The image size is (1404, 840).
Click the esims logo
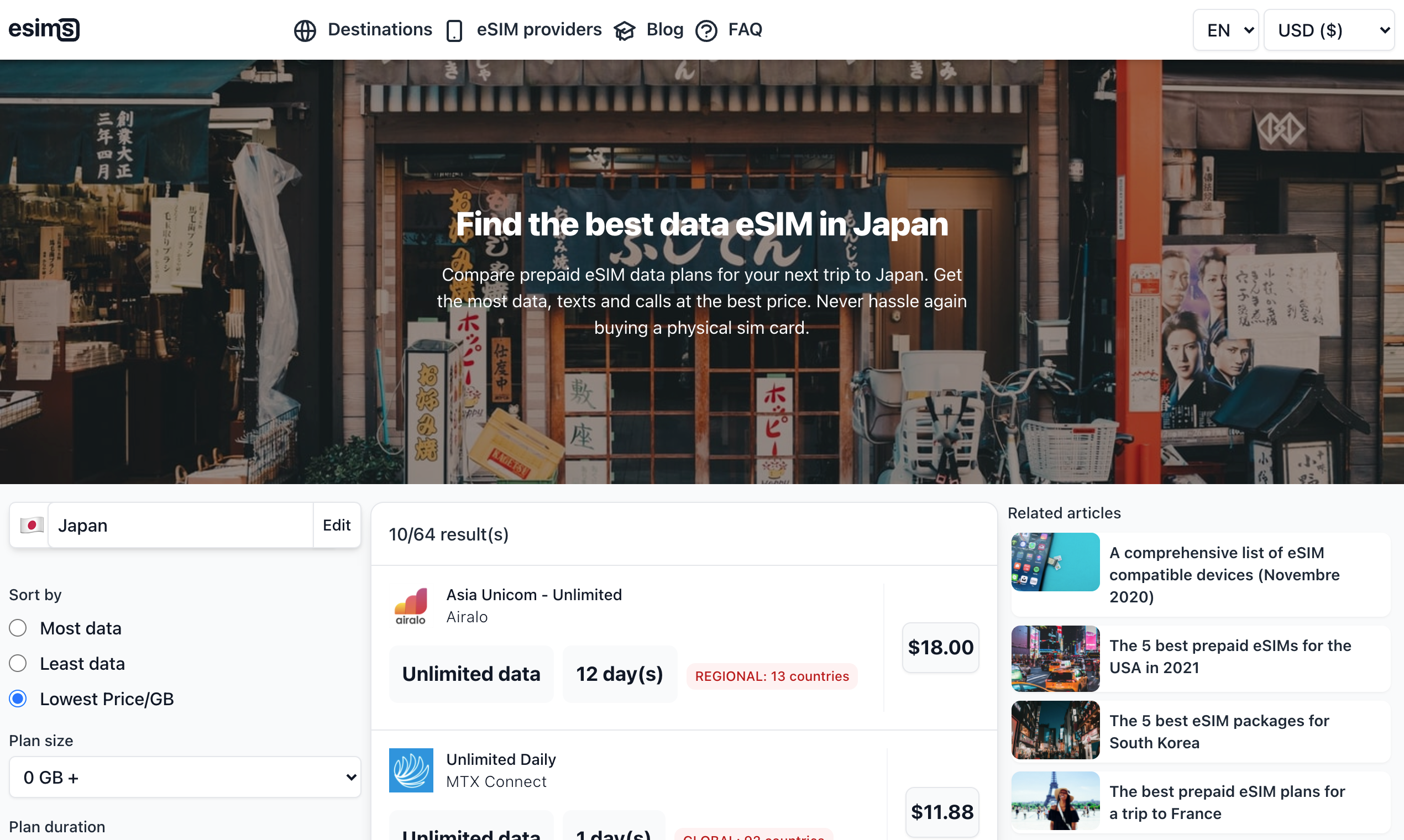(44, 29)
